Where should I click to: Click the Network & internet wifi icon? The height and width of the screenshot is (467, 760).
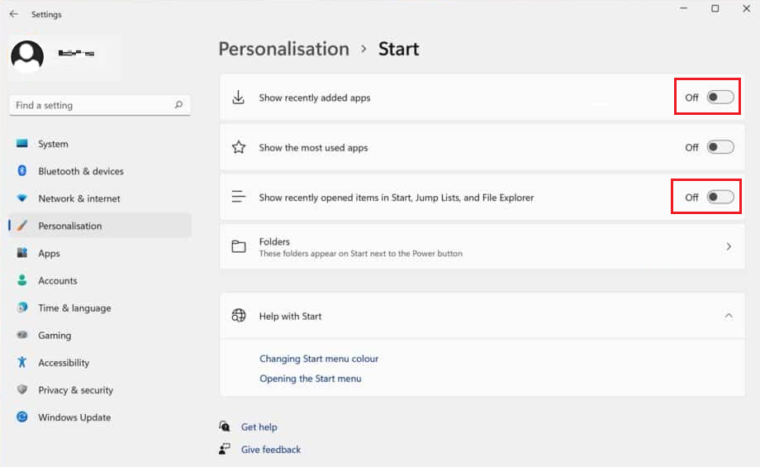coord(22,198)
